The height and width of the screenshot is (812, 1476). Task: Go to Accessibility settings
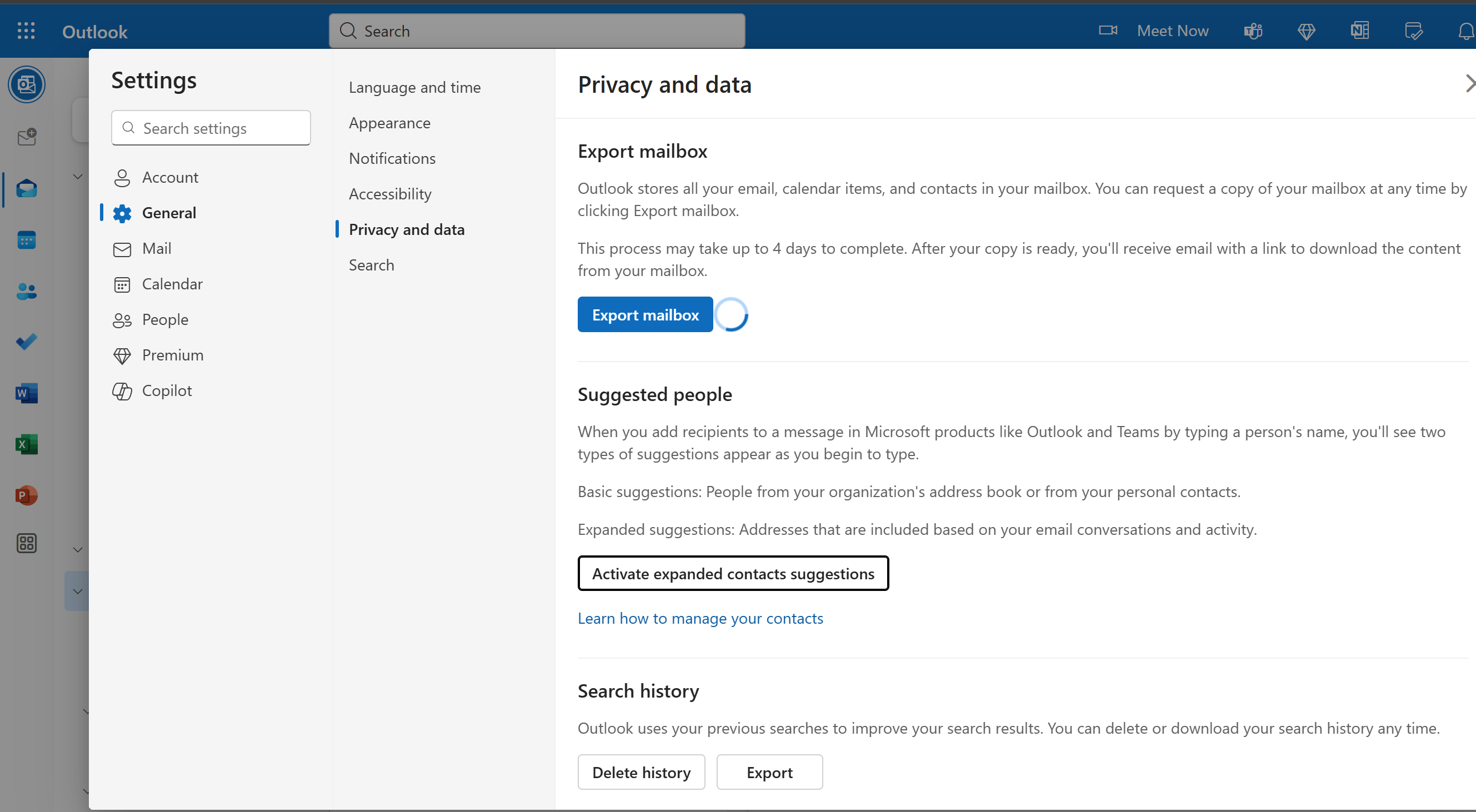390,194
